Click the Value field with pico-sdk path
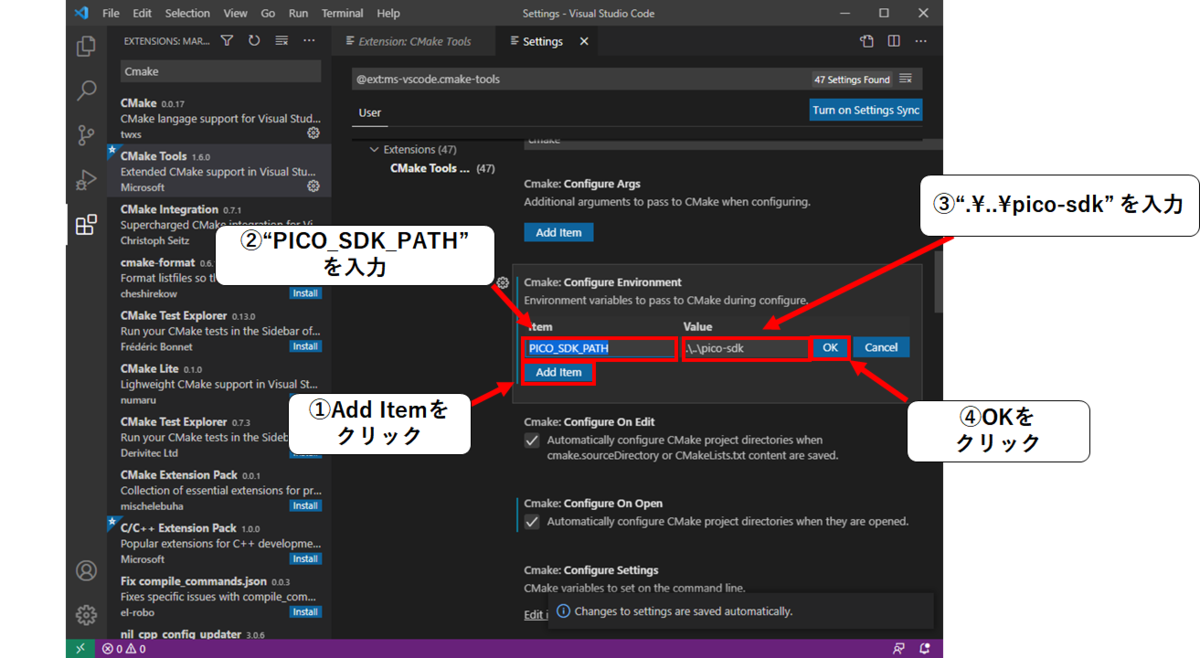The image size is (1200, 658). click(745, 348)
